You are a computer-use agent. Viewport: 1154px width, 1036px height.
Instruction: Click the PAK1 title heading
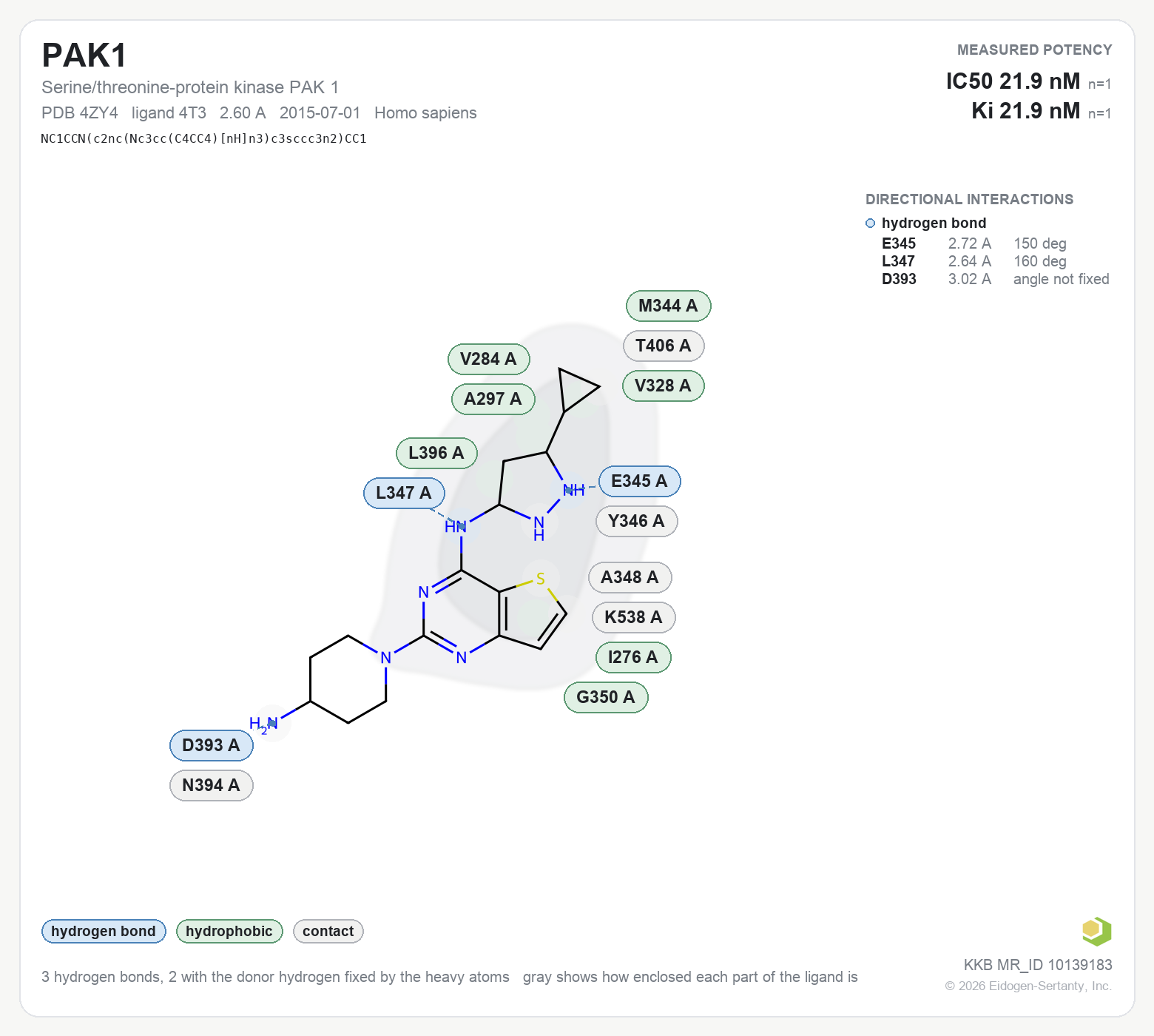pos(84,55)
